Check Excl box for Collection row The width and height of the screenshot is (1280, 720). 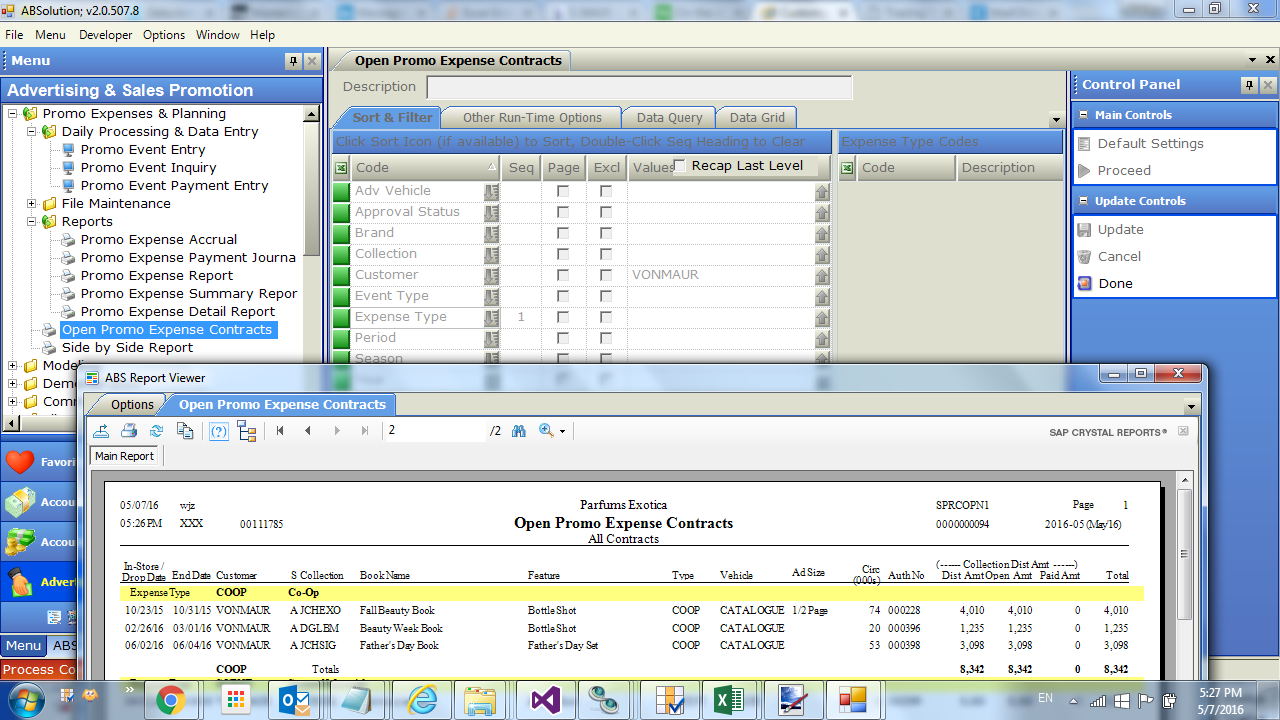click(x=606, y=254)
